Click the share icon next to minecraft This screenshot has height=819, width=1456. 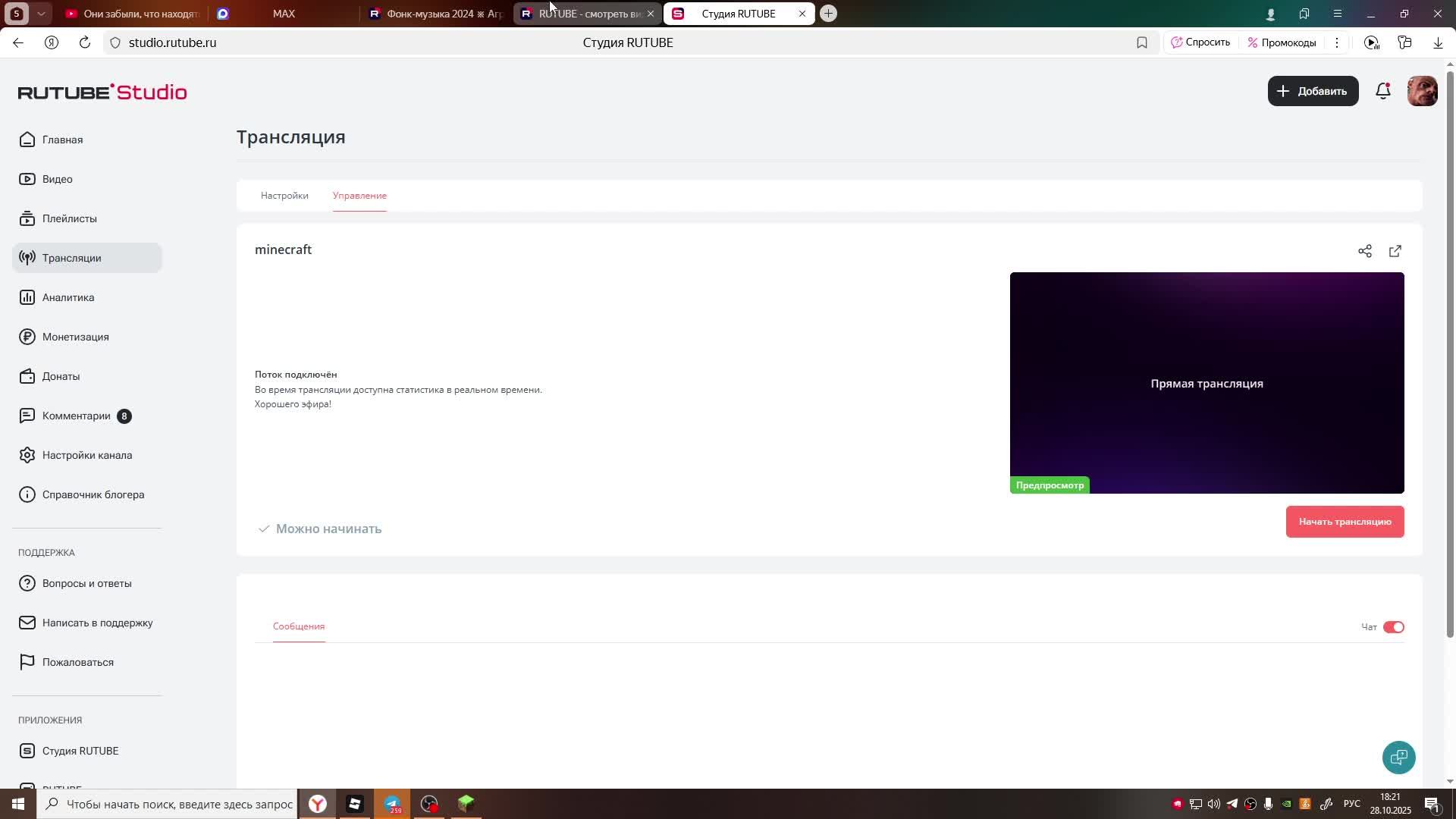(1365, 251)
